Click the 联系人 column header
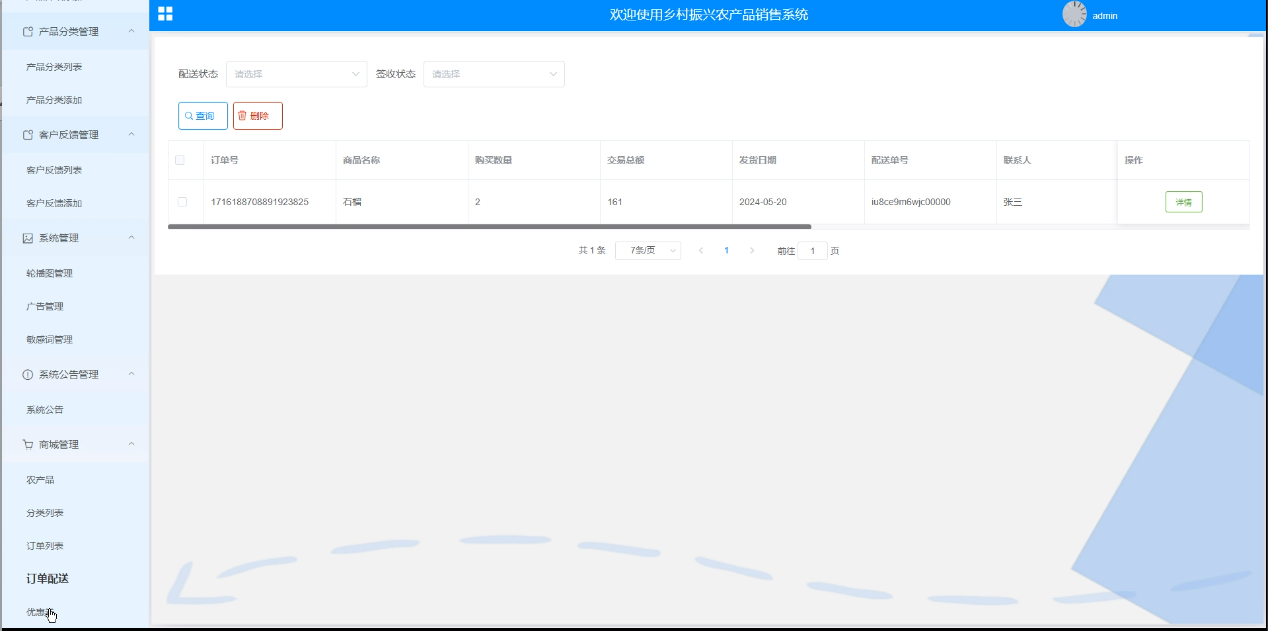Screen dimensions: 1268x631 pos(1017,160)
